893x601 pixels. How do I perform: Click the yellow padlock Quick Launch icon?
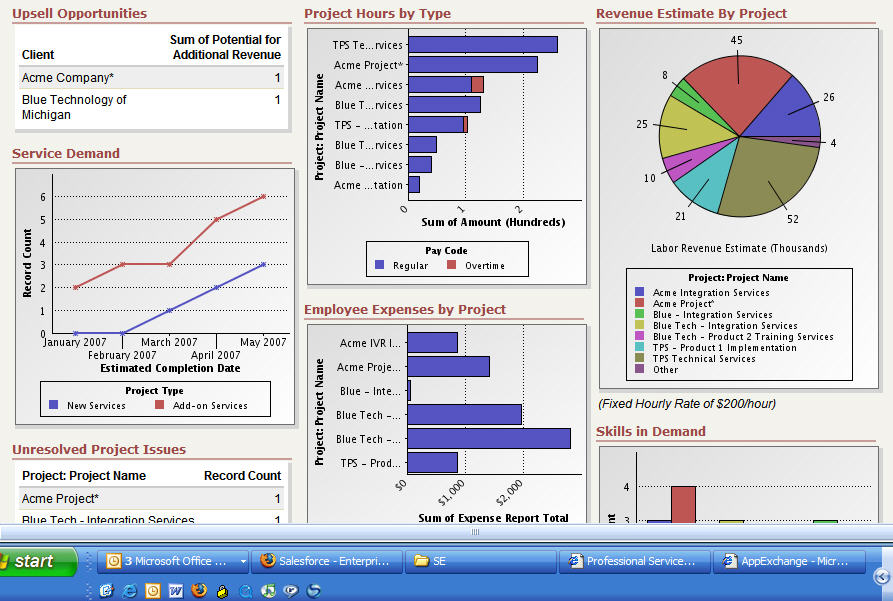click(x=223, y=591)
